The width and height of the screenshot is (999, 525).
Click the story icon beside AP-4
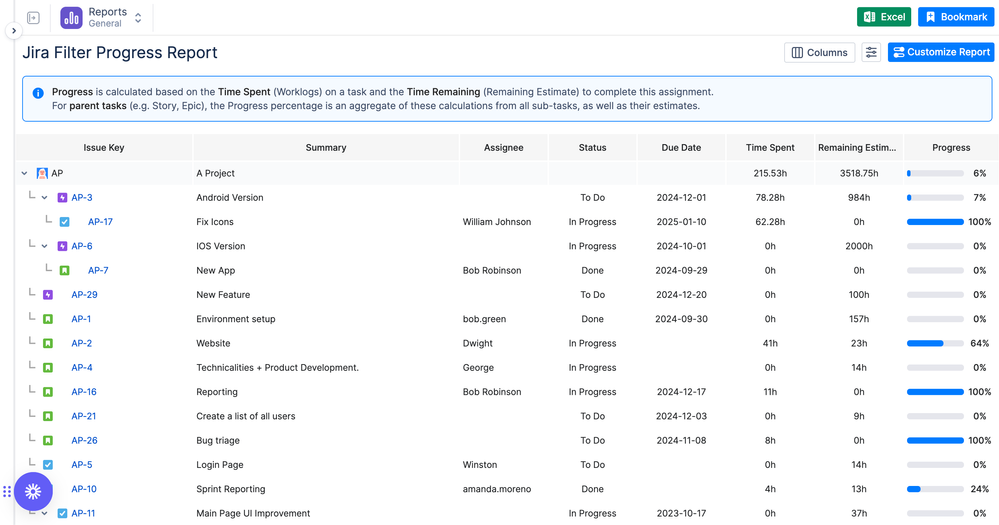coord(48,368)
